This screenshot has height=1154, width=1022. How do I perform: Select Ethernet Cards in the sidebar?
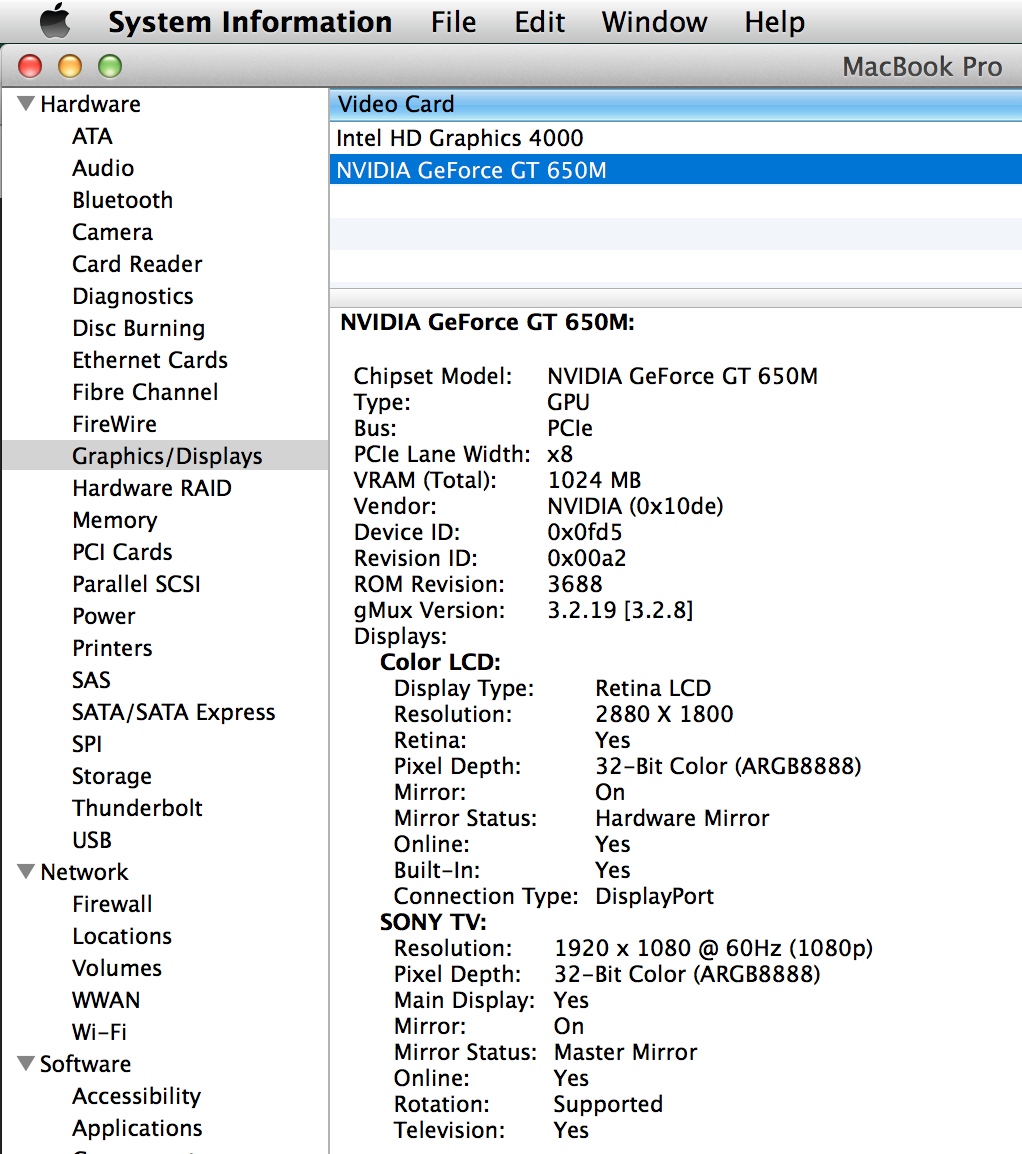pos(150,360)
